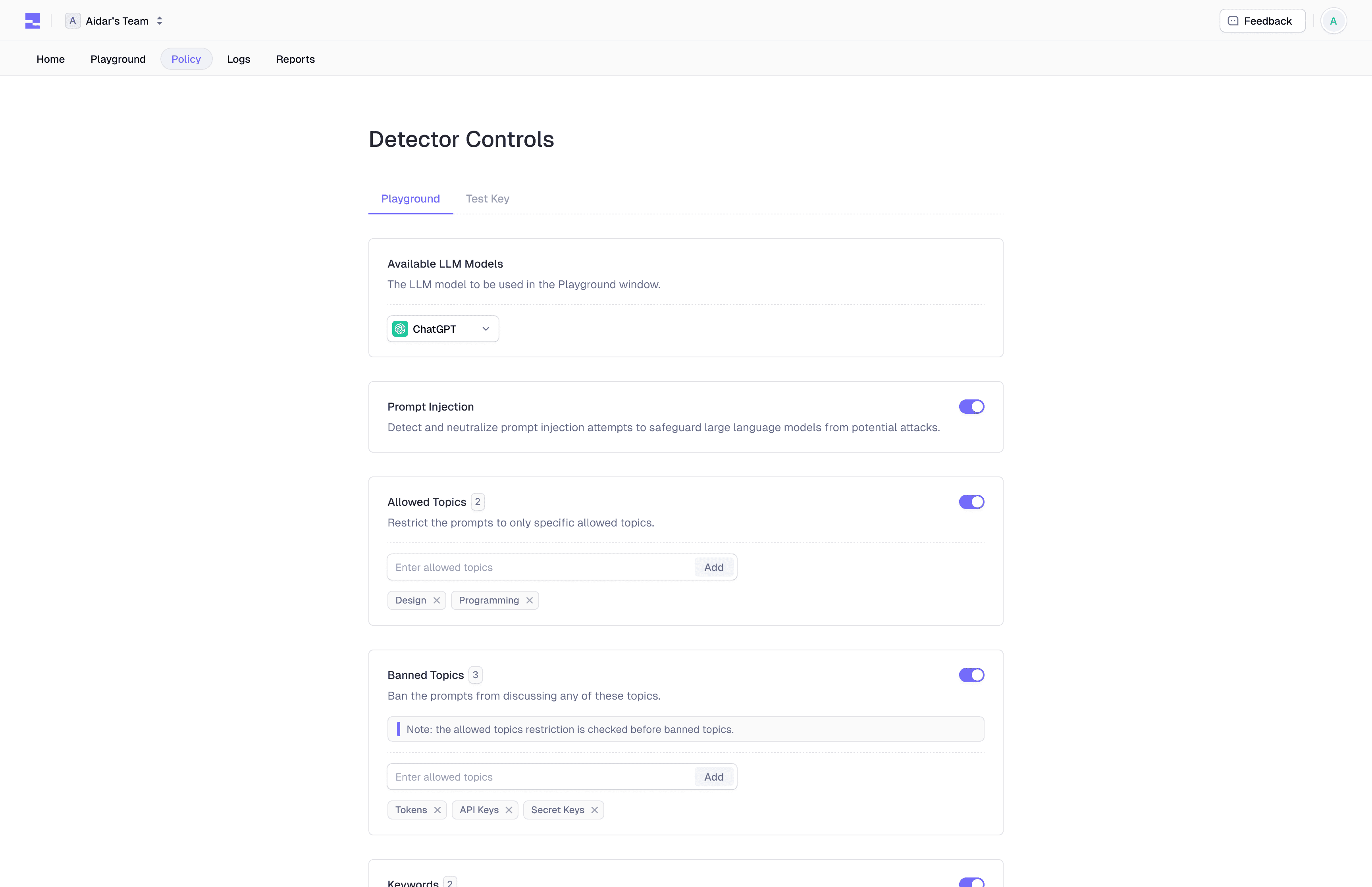This screenshot has width=1372, height=887.
Task: Toggle the Banned Topics switch
Action: pyautogui.click(x=971, y=675)
